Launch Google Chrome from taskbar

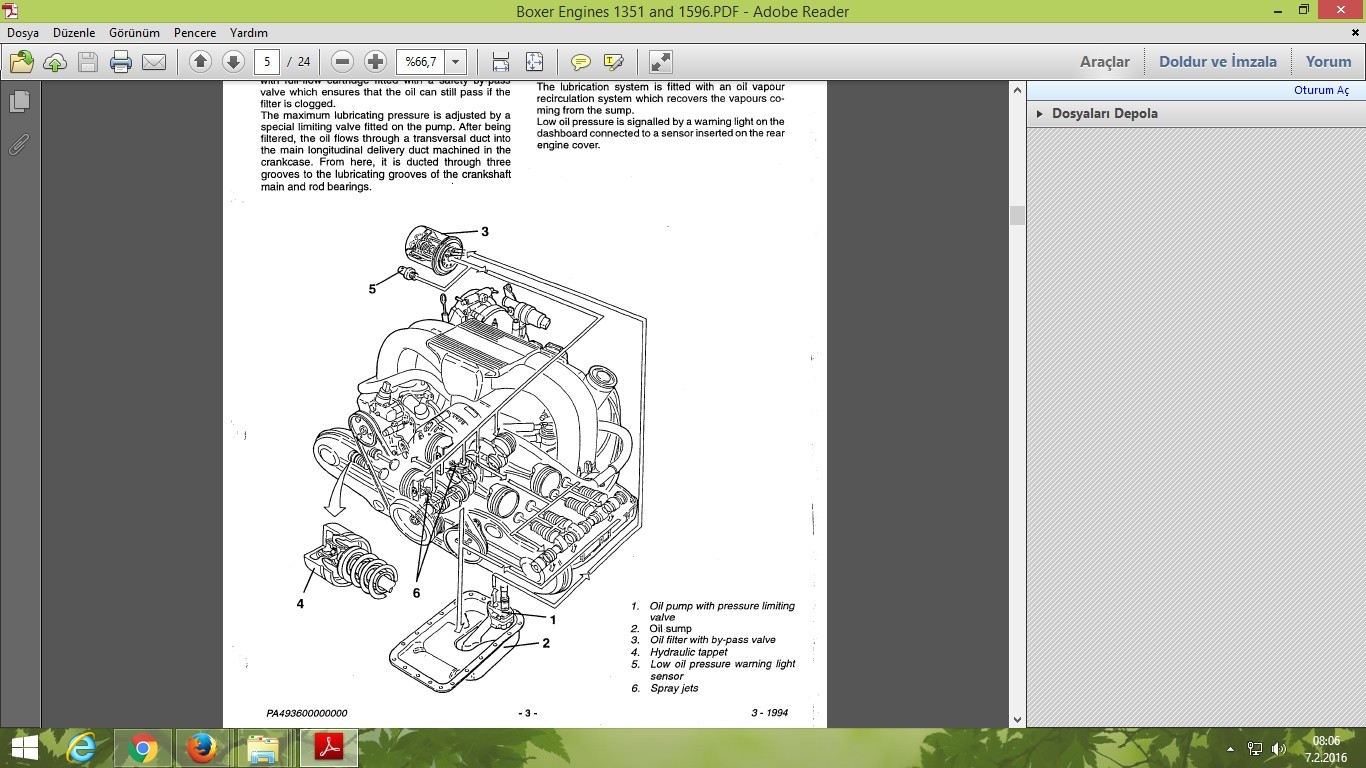tap(142, 748)
